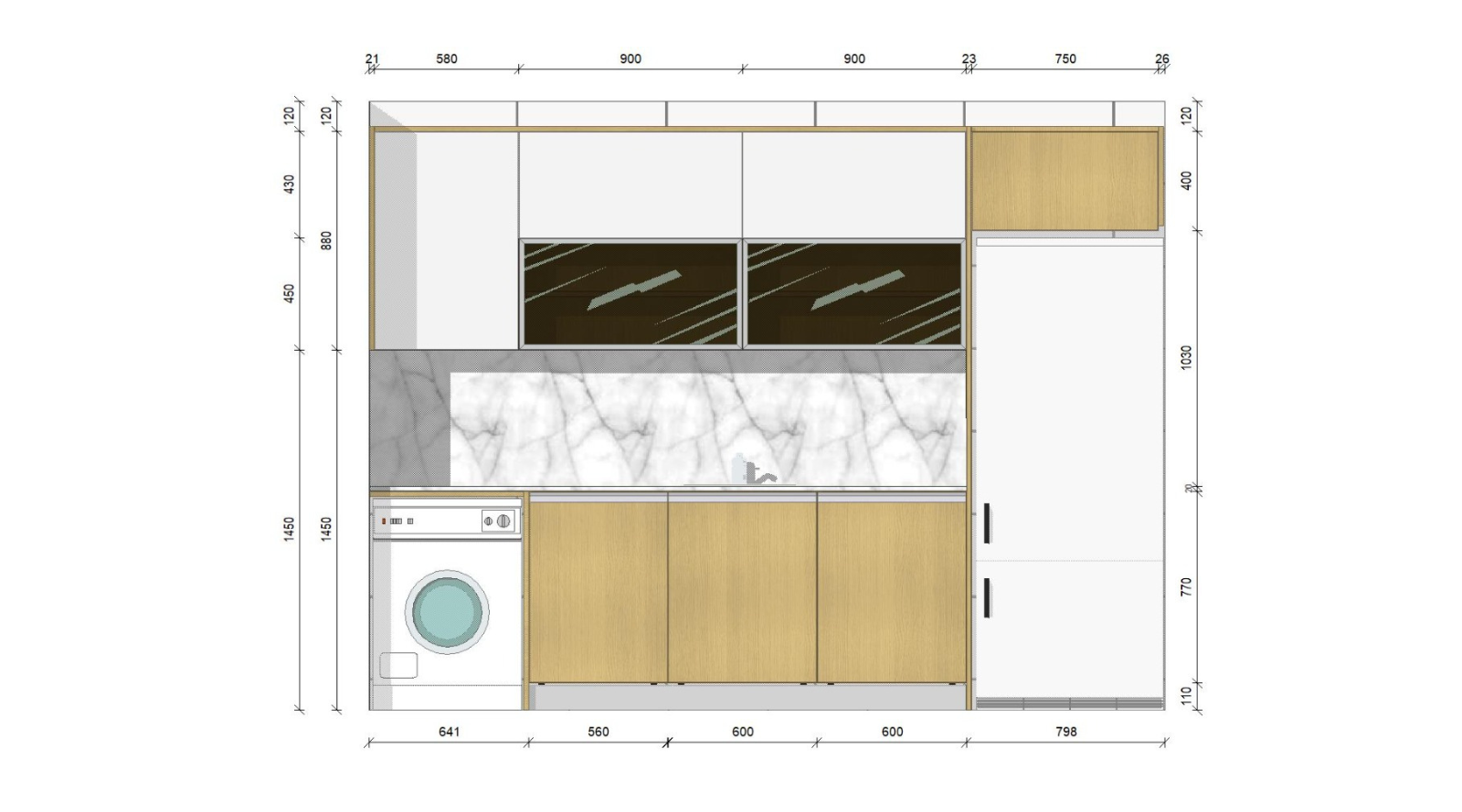Select the wooden cabinet above the fridge

tap(1065, 180)
